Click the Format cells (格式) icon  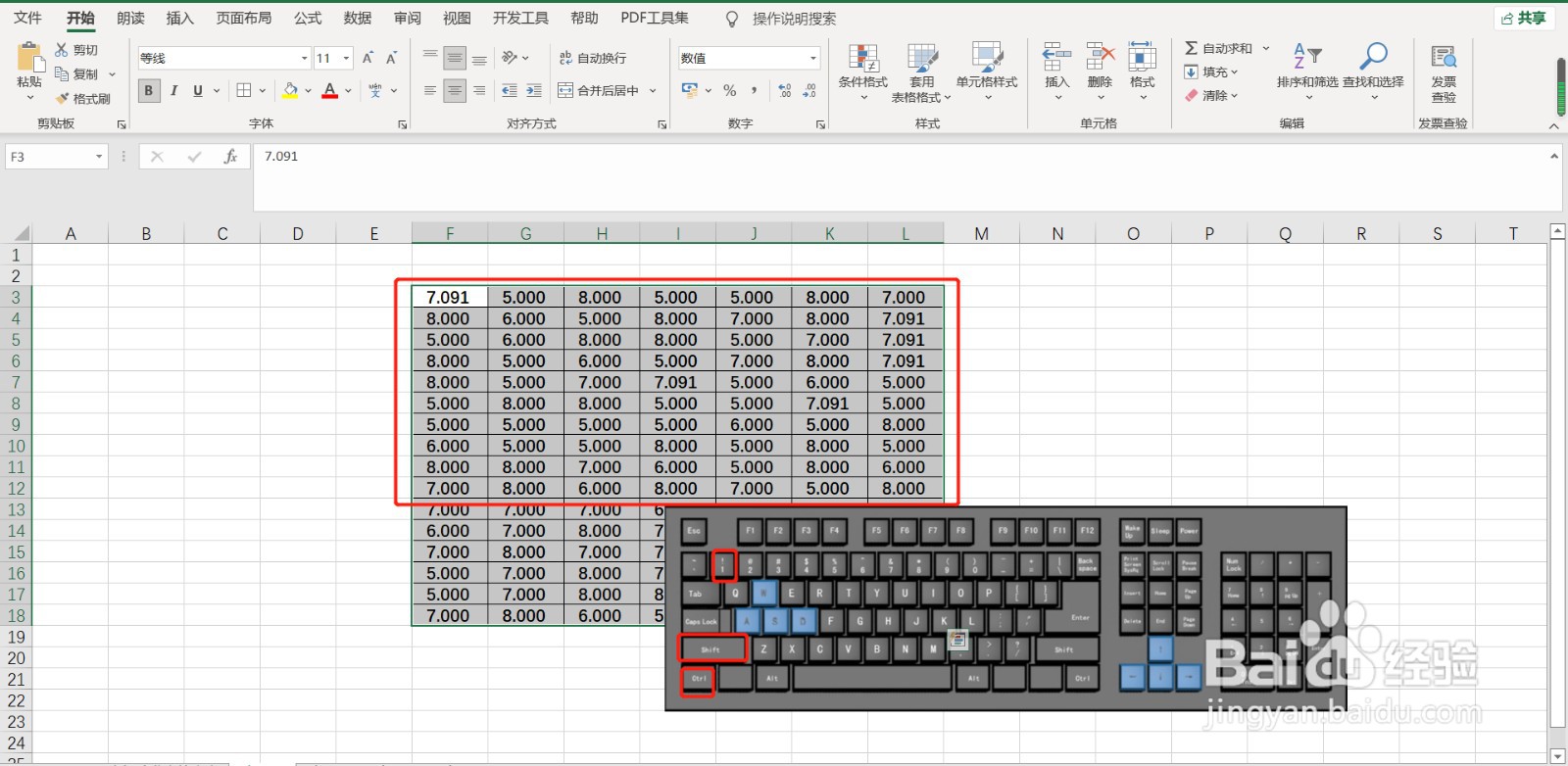tap(1142, 57)
